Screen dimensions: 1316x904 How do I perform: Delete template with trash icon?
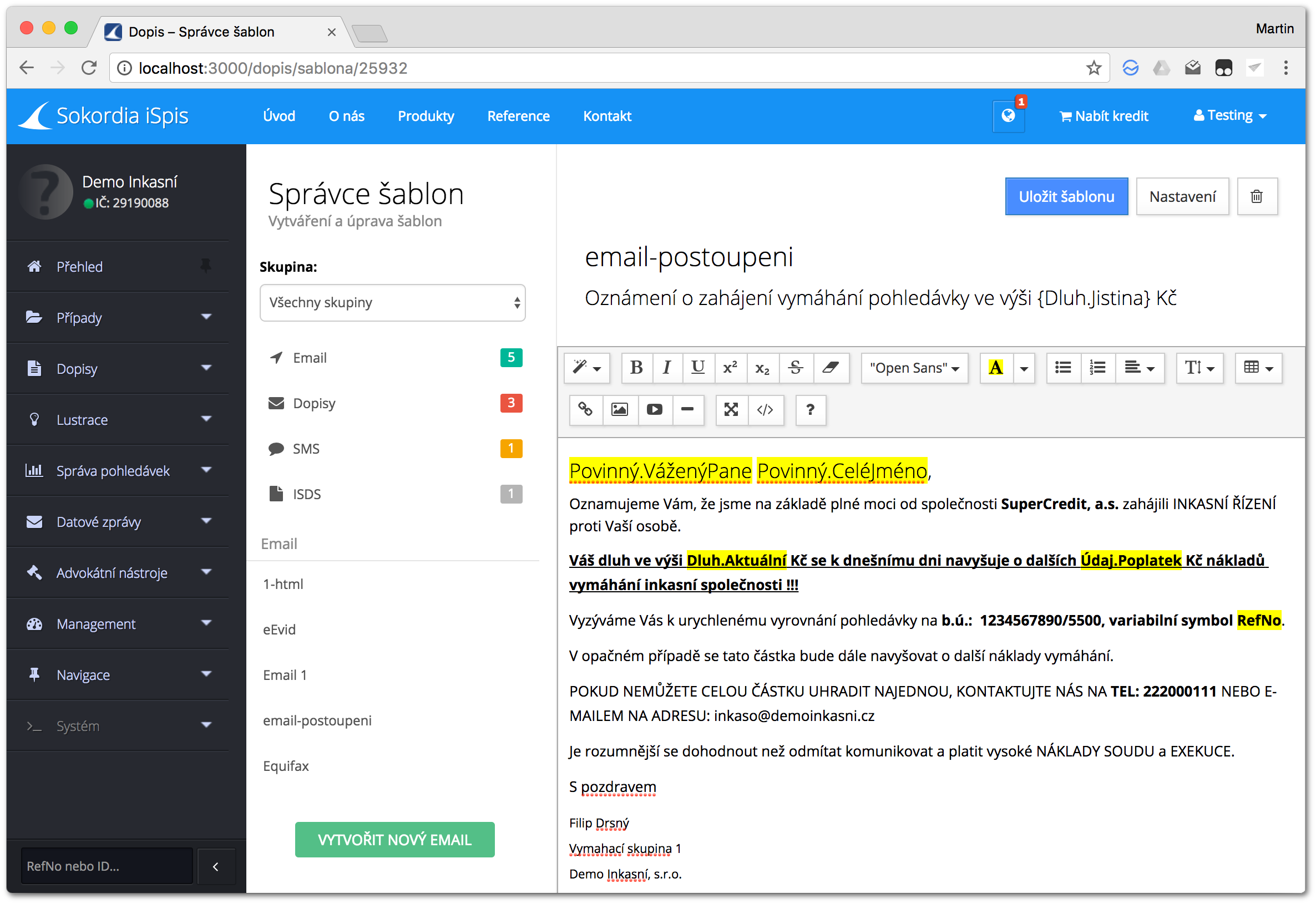coord(1257,196)
